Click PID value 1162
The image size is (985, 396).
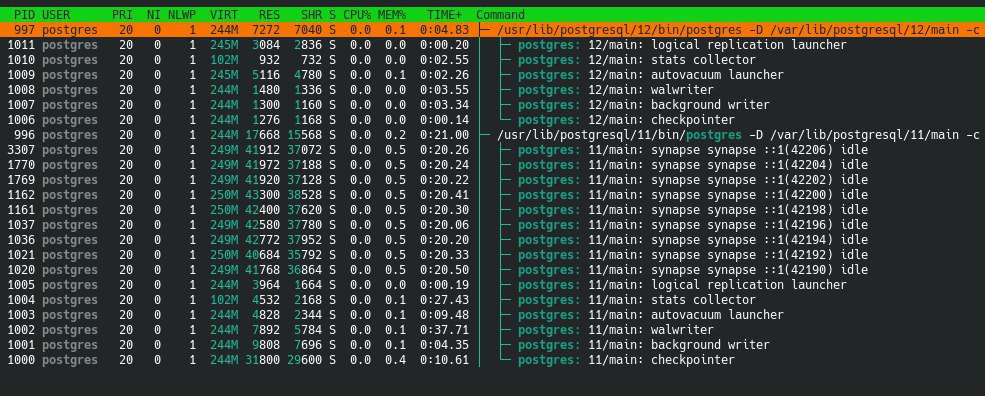(x=21, y=195)
